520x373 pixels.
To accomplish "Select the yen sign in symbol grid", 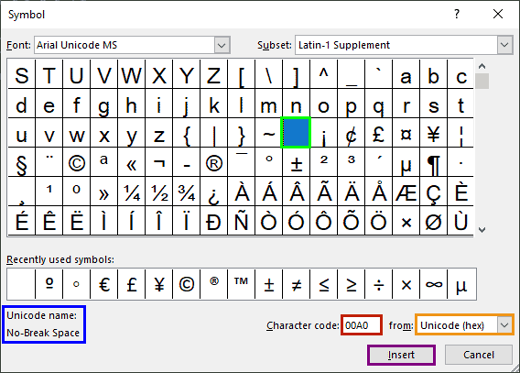I will 433,132.
